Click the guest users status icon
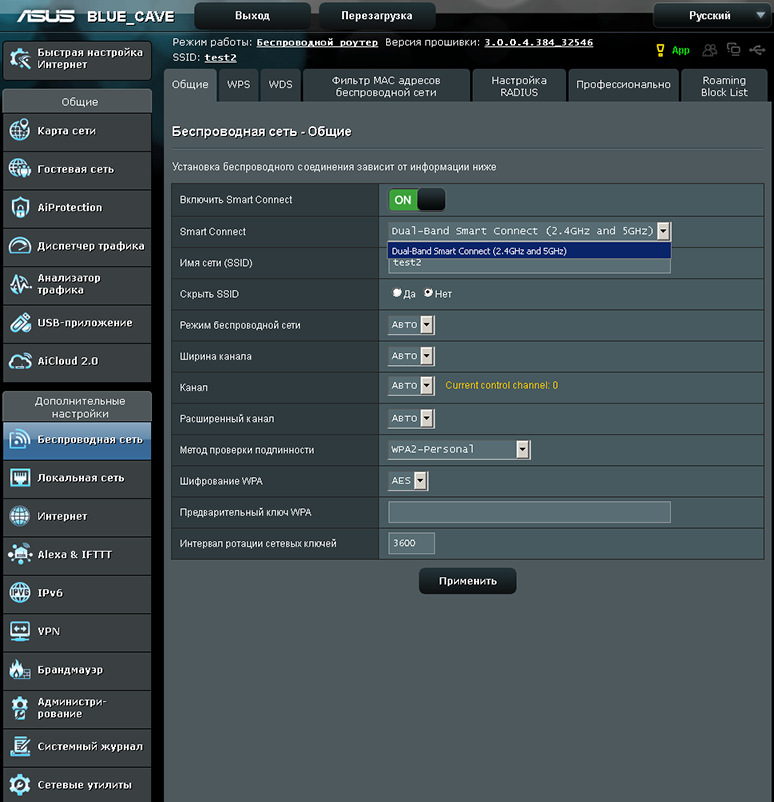774x802 pixels. click(x=710, y=50)
